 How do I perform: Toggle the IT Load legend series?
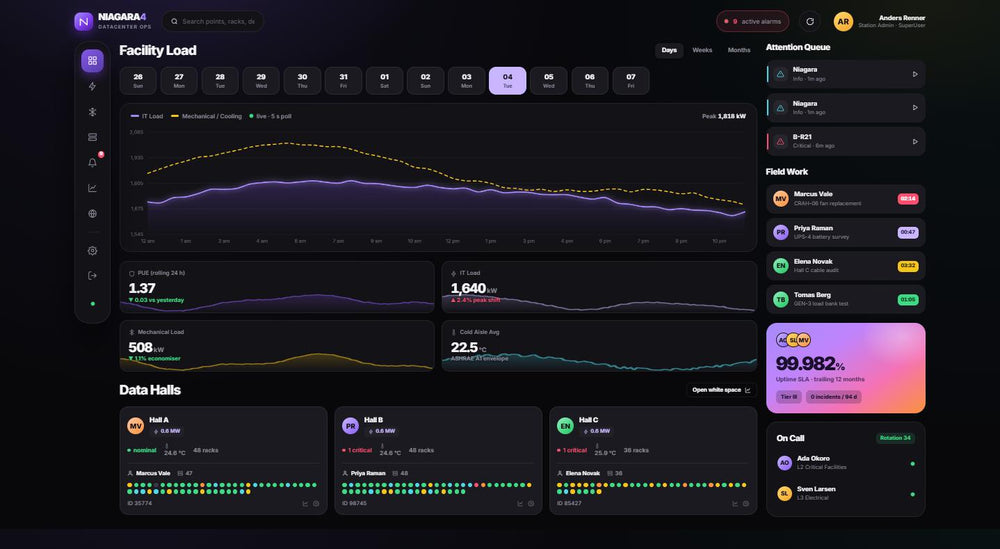tap(147, 116)
